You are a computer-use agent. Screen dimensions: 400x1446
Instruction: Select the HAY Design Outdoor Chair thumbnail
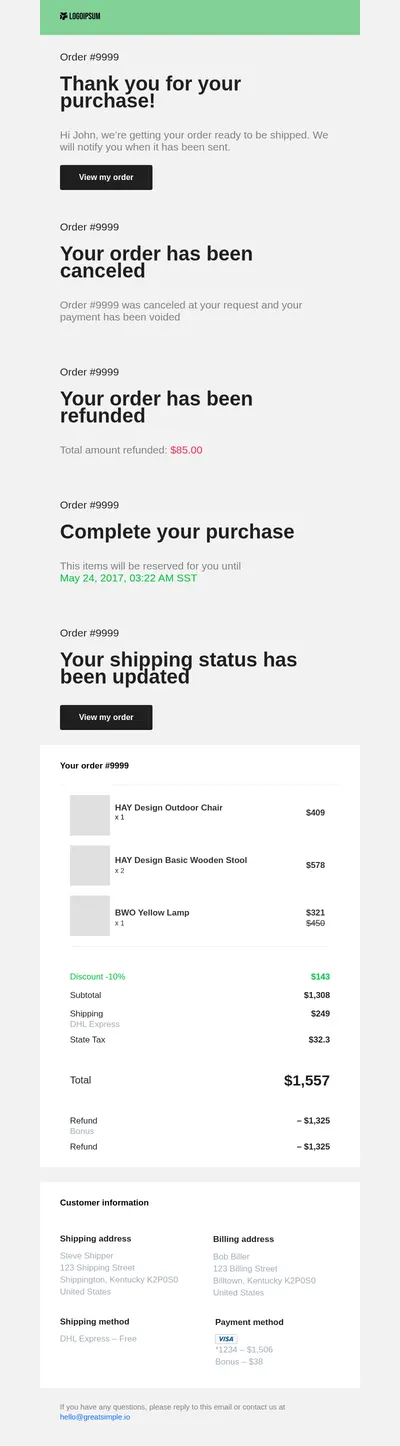(x=90, y=815)
